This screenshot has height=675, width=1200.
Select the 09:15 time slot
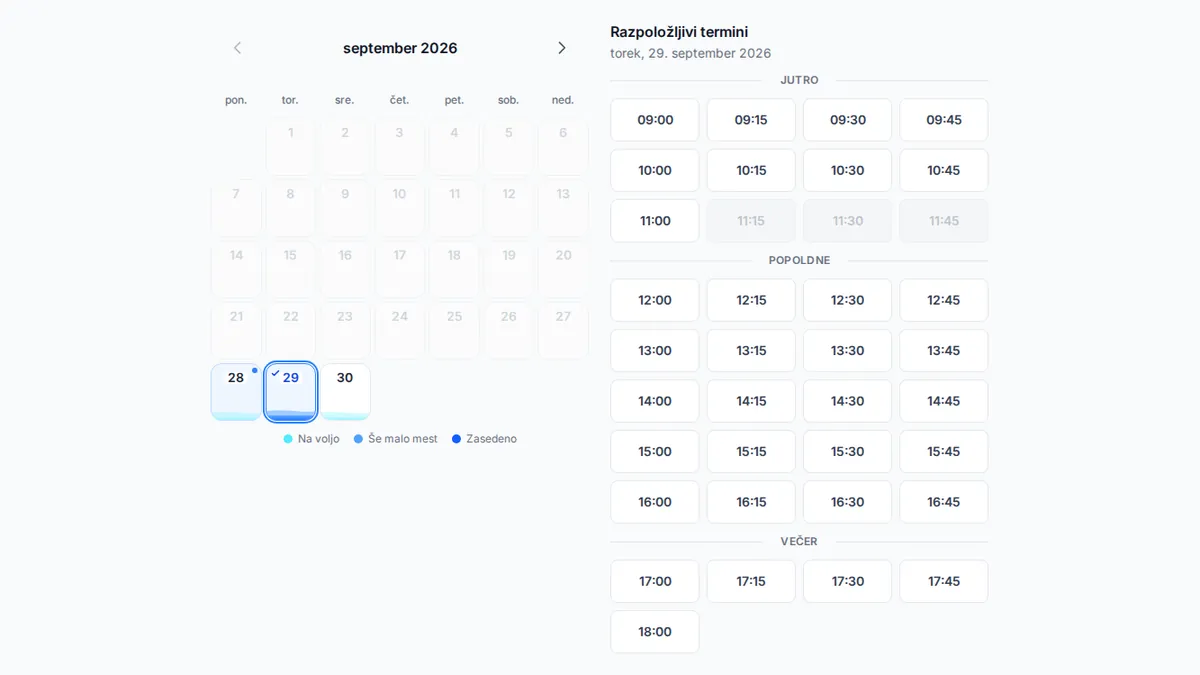(x=751, y=120)
